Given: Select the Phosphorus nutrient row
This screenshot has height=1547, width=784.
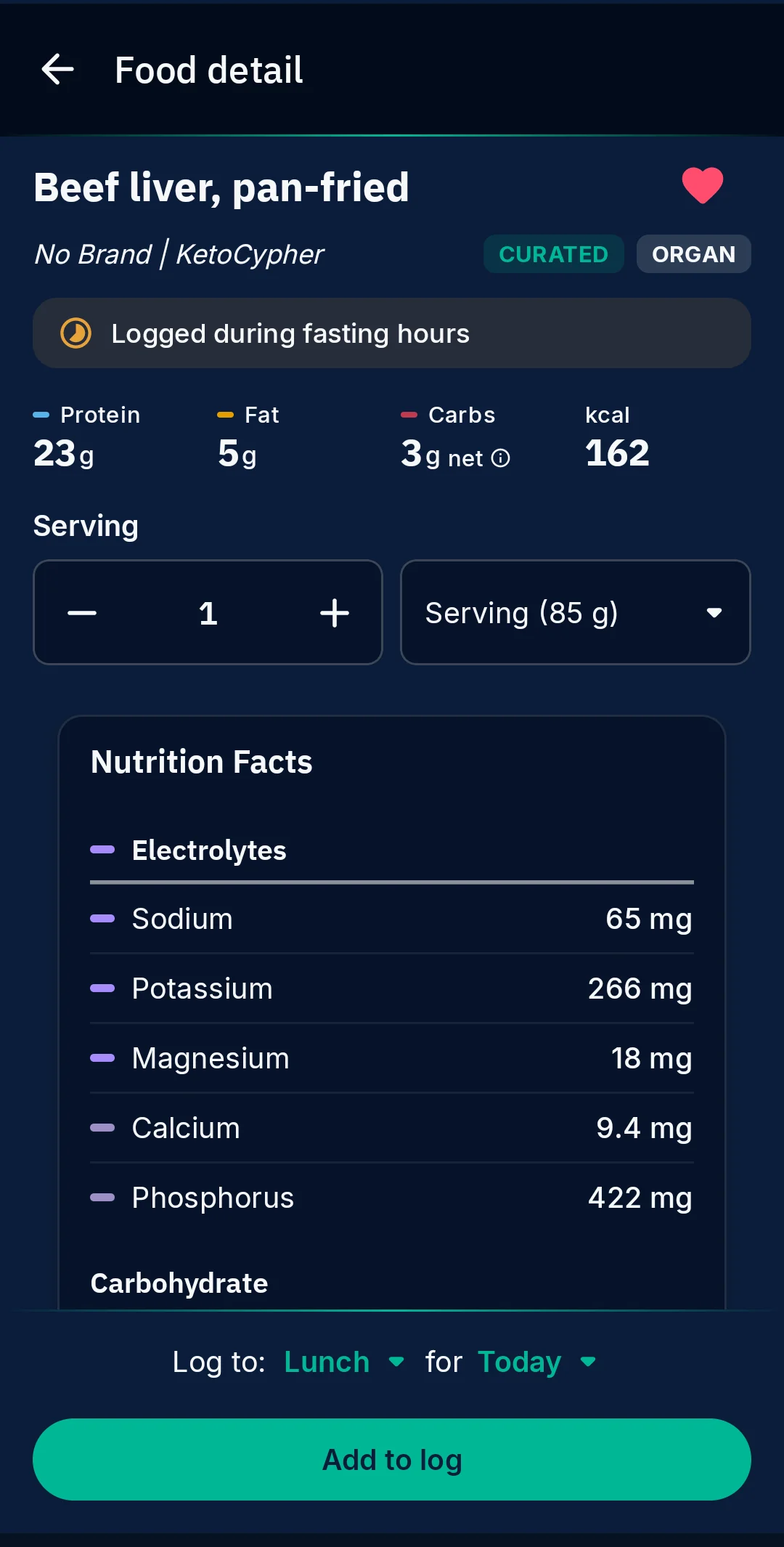Looking at the screenshot, I should click(x=392, y=1198).
